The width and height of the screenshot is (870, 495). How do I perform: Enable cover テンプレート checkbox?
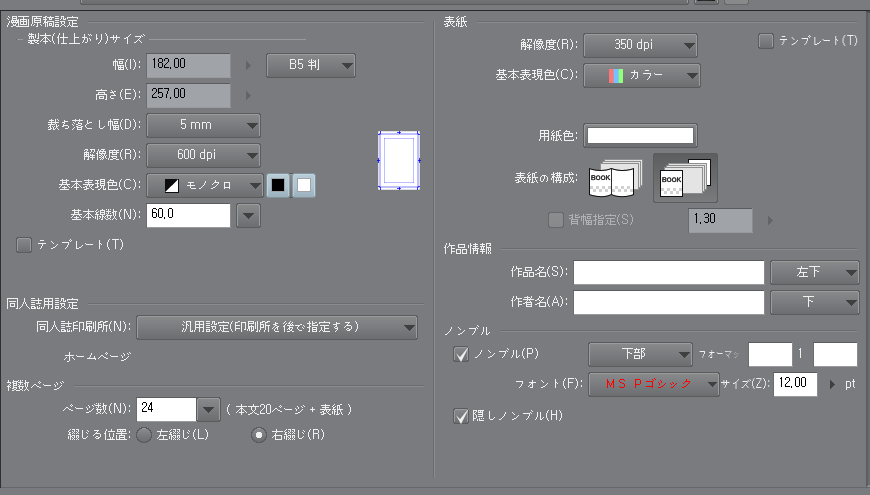point(766,41)
